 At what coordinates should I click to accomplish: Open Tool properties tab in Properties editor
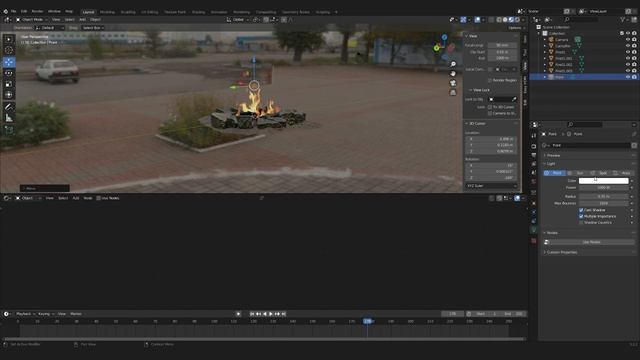click(x=534, y=136)
